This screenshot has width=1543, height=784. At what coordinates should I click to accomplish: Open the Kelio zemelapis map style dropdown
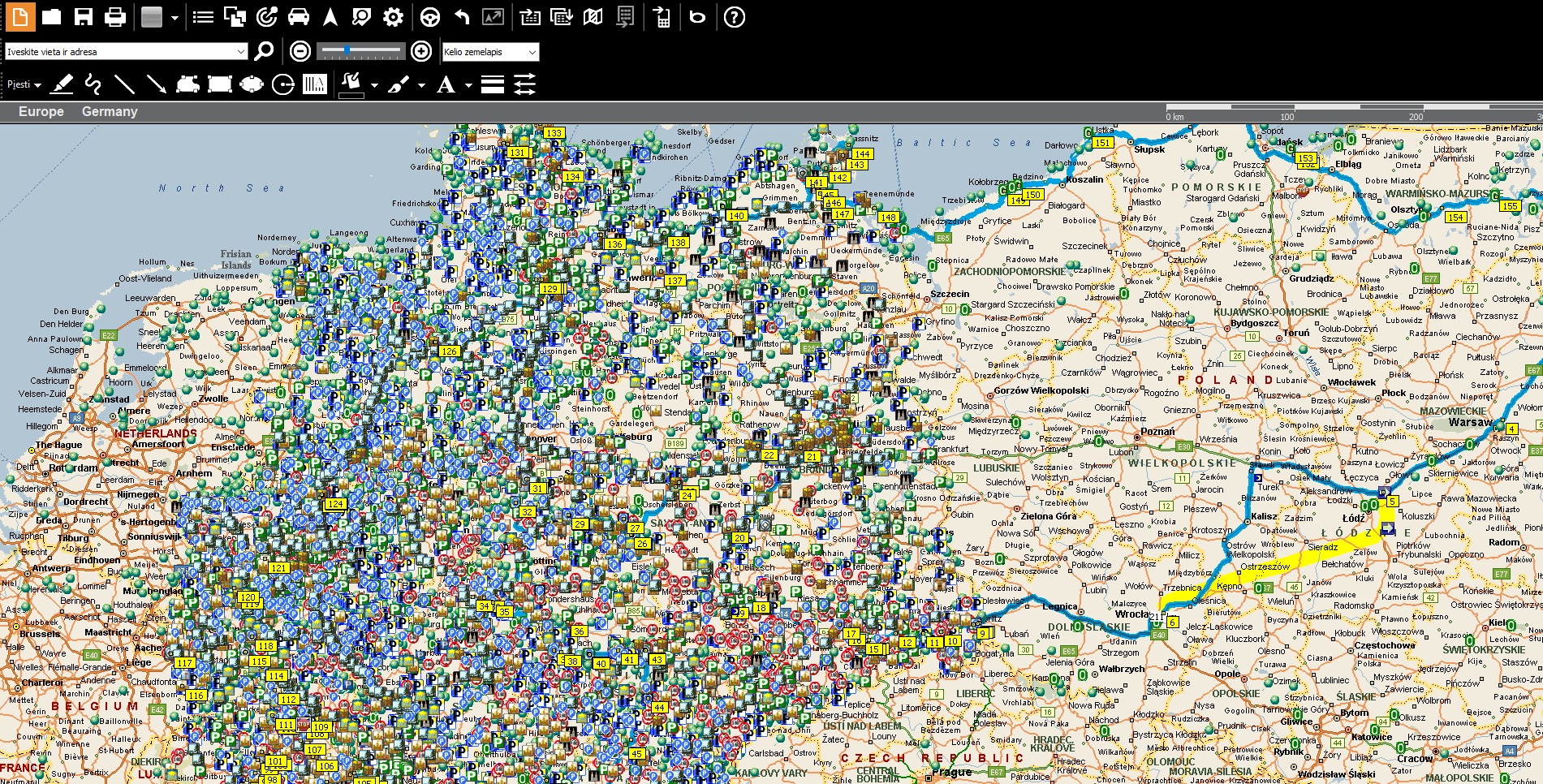tap(490, 52)
